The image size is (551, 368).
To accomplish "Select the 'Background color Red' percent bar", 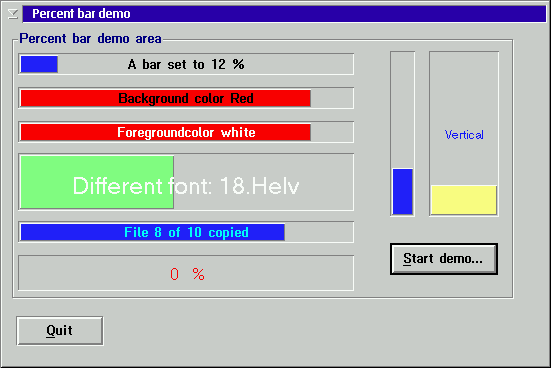I will click(x=186, y=98).
